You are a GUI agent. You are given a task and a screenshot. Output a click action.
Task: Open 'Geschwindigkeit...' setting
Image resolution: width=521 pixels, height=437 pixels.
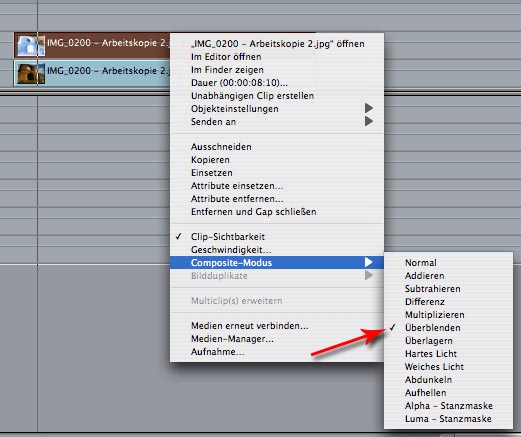click(x=277, y=250)
